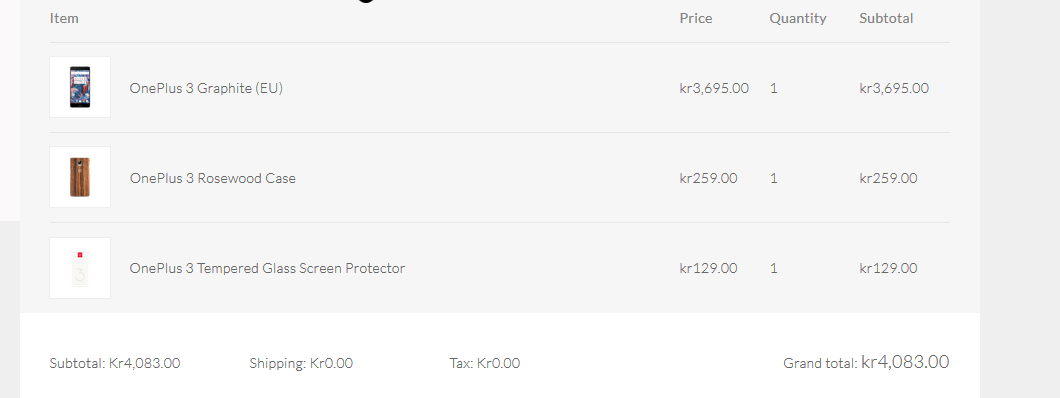Select the kr259.00 price of Rosewood Case
Viewport: 1060px width, 398px height.
(708, 178)
